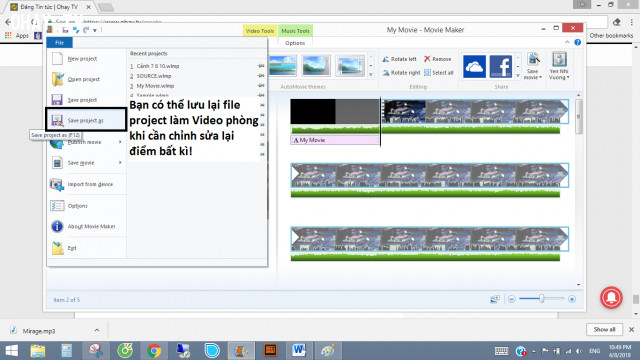The height and width of the screenshot is (360, 640).
Task: Click the red Remove icon
Action: pos(427,59)
